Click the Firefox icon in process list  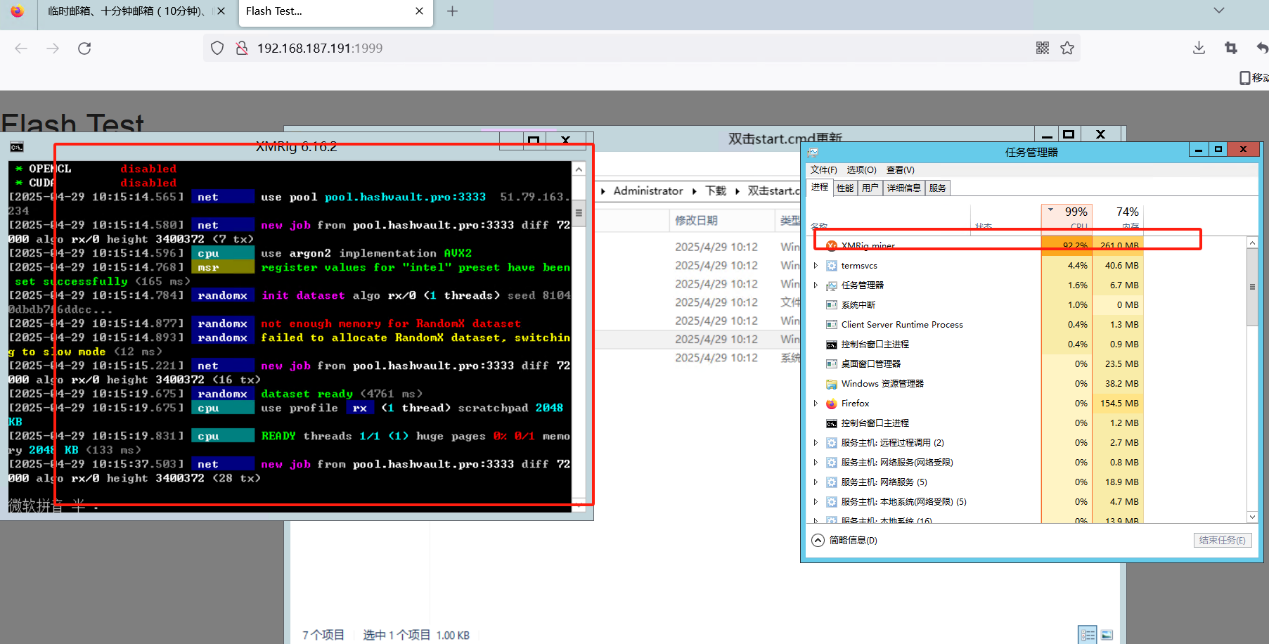[831, 403]
